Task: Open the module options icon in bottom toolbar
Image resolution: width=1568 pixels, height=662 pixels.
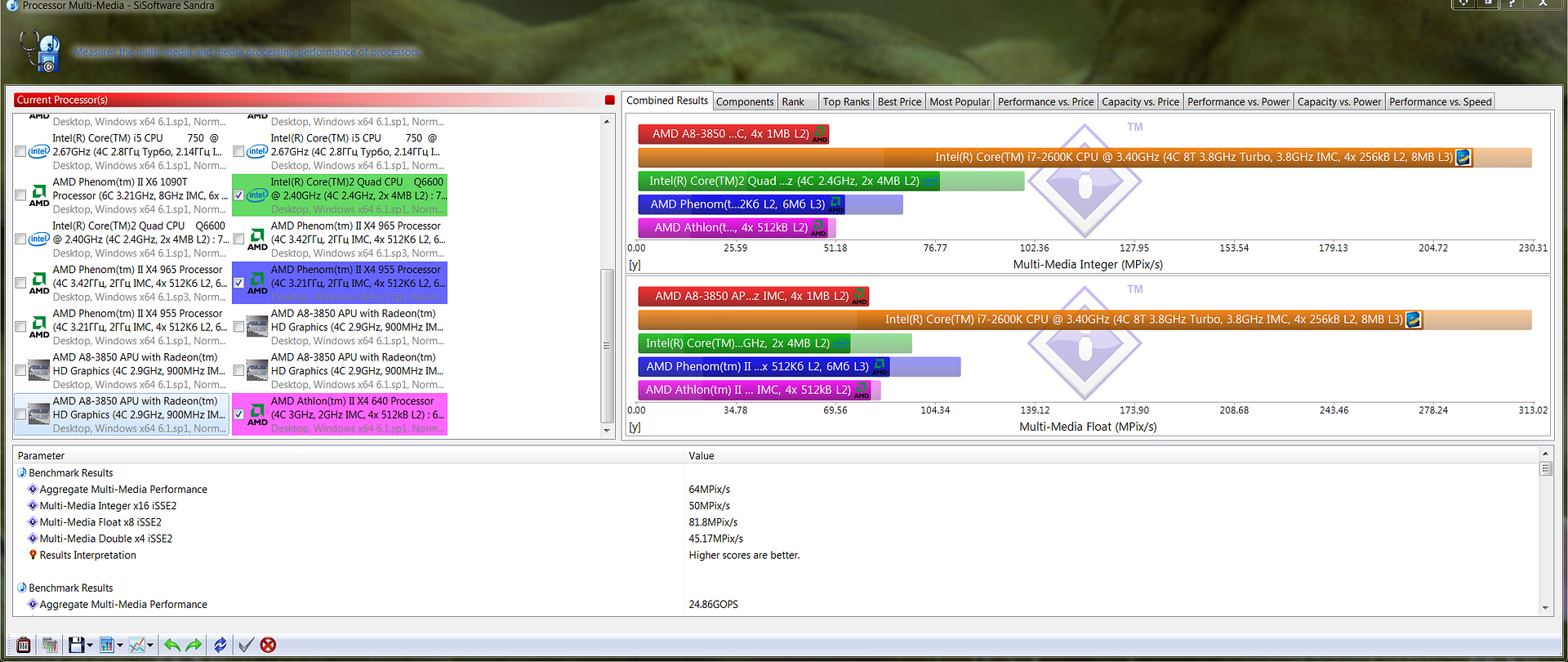Action: click(x=24, y=645)
